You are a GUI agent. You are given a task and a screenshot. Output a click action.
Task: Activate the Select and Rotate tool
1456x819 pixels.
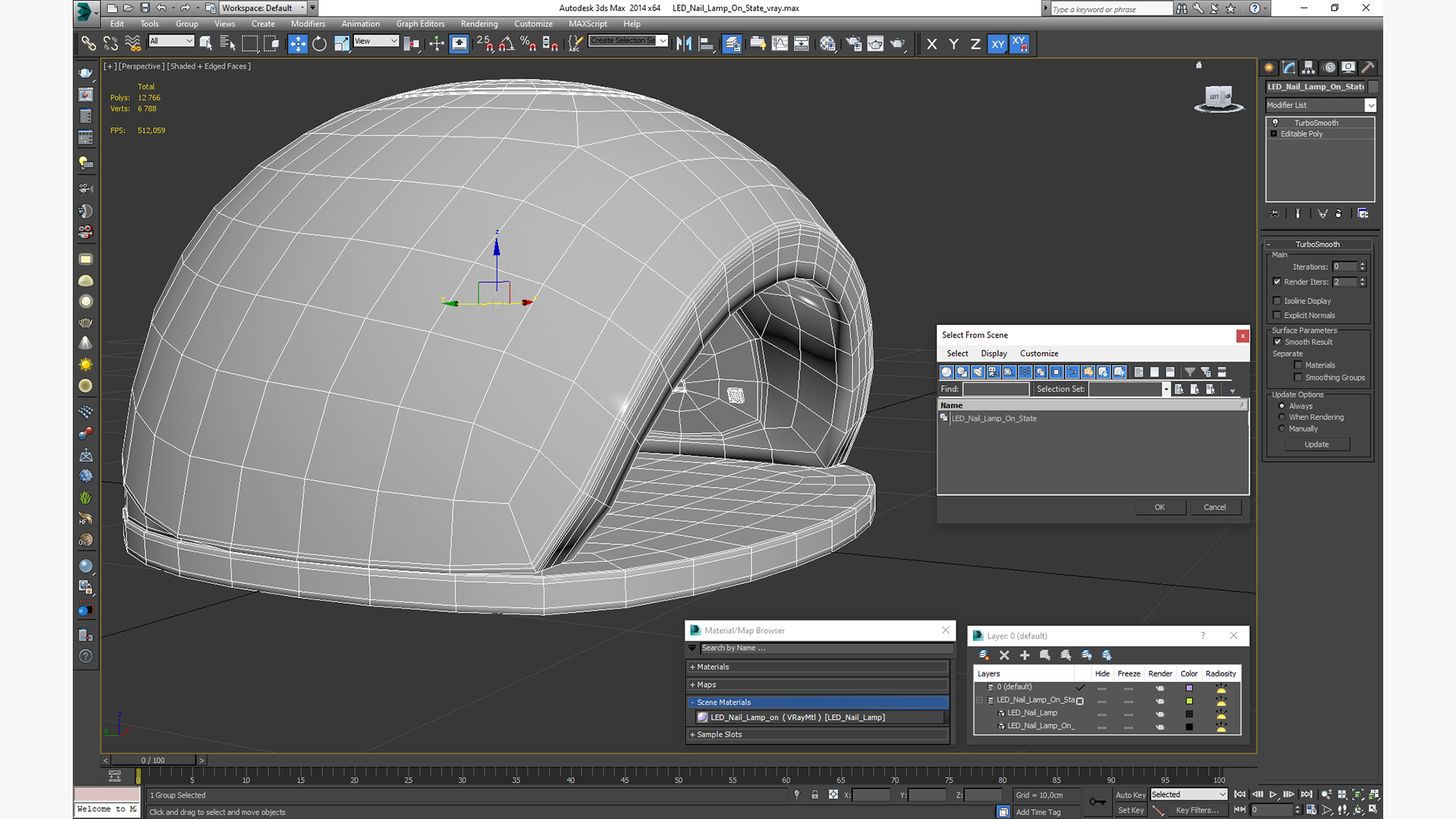[x=319, y=44]
